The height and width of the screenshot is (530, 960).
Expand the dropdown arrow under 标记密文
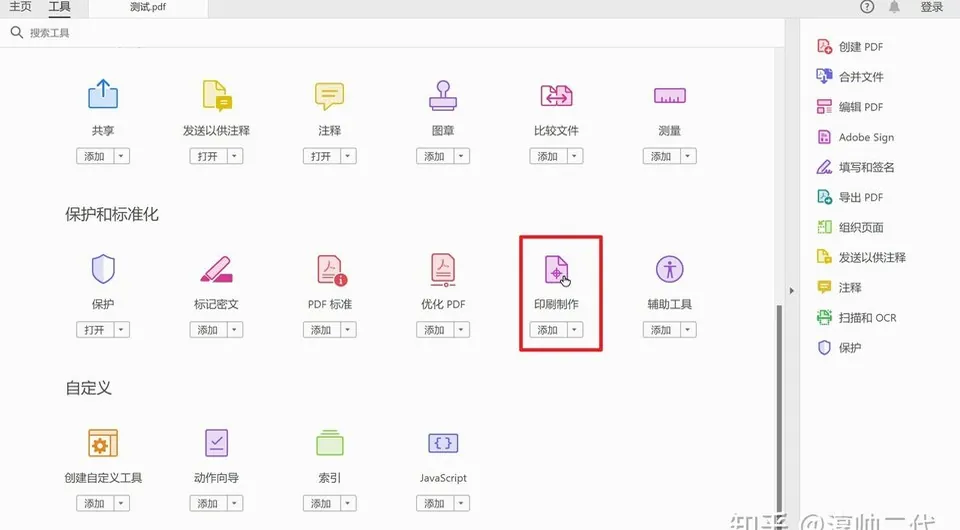point(234,330)
